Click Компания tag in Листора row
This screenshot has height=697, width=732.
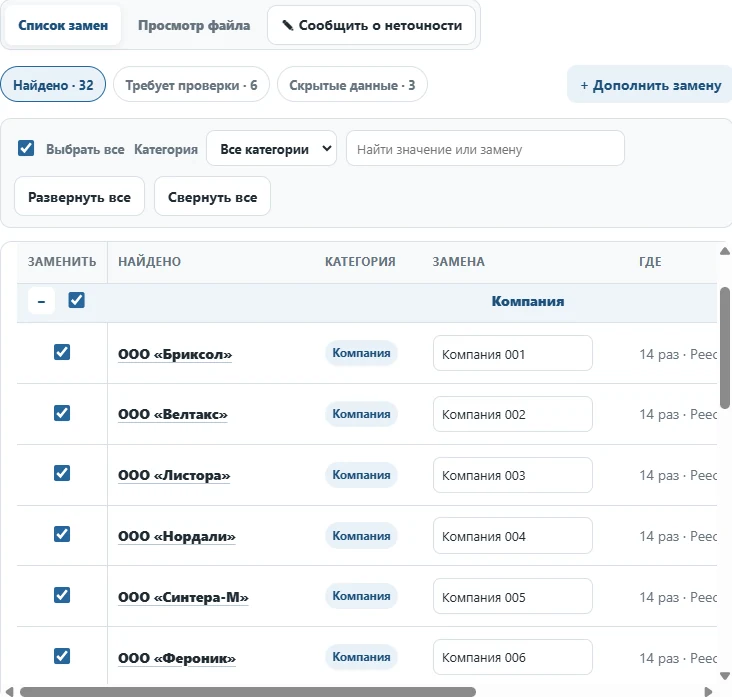click(361, 475)
